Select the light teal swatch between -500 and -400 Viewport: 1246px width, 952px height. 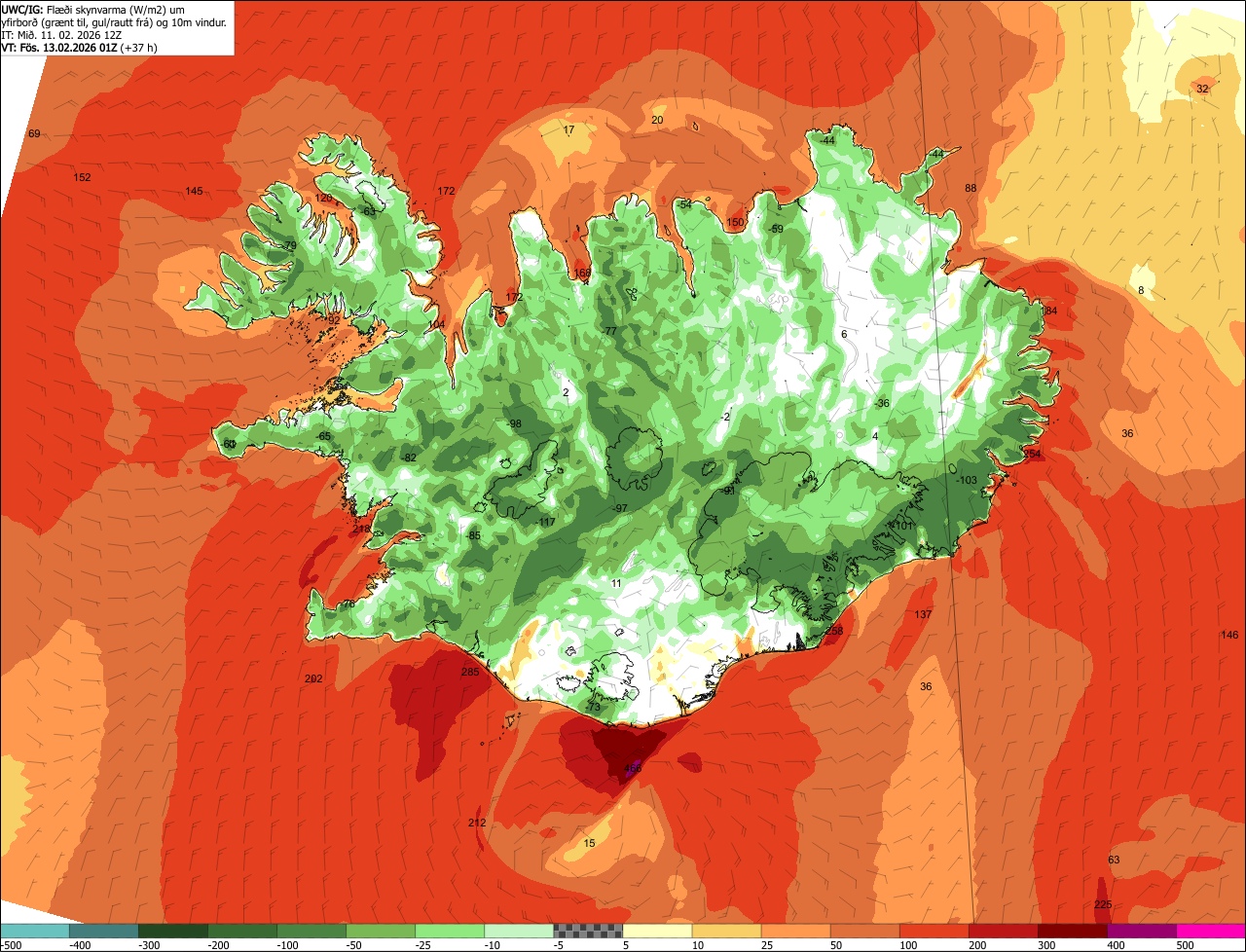[34, 931]
